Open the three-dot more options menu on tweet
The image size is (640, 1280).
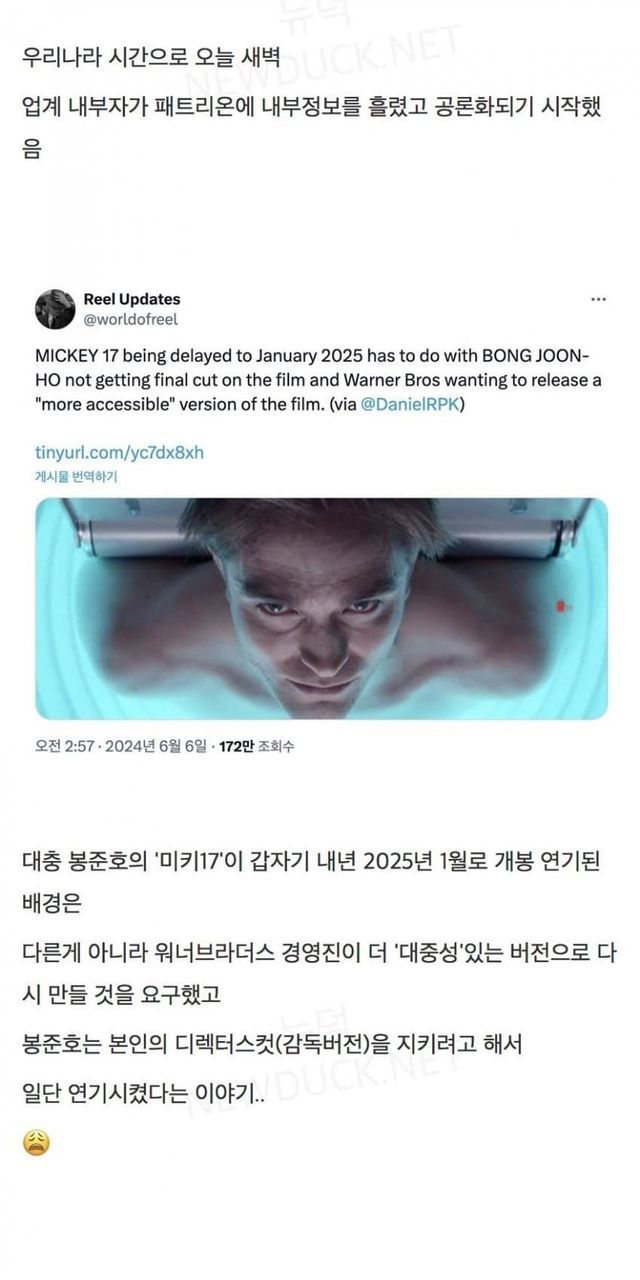pyautogui.click(x=598, y=300)
